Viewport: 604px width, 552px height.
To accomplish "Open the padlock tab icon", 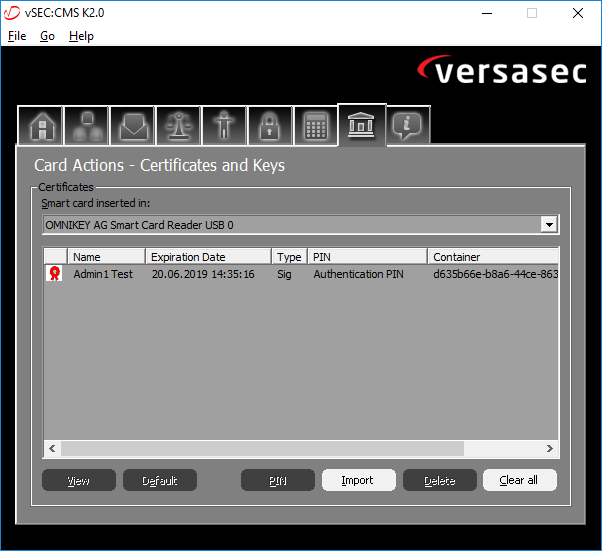I will 270,126.
